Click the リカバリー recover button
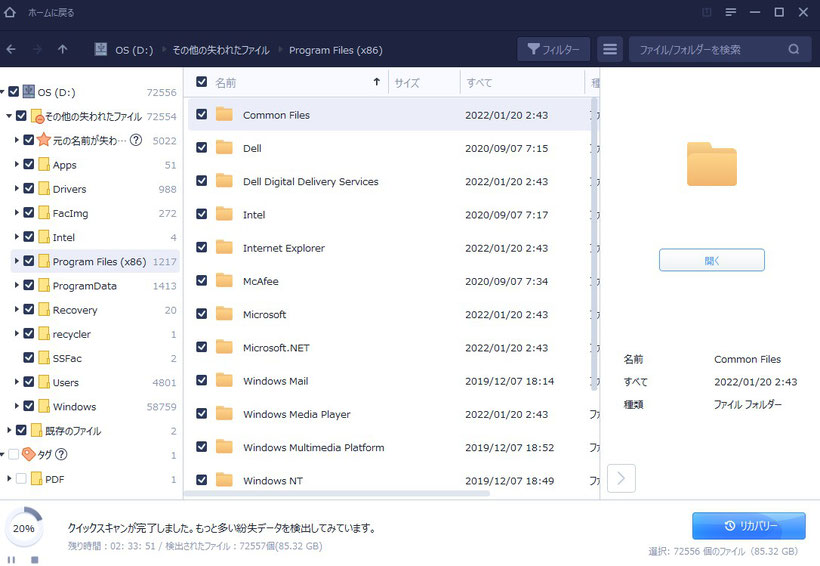This screenshot has width=820, height=566. pos(748,526)
